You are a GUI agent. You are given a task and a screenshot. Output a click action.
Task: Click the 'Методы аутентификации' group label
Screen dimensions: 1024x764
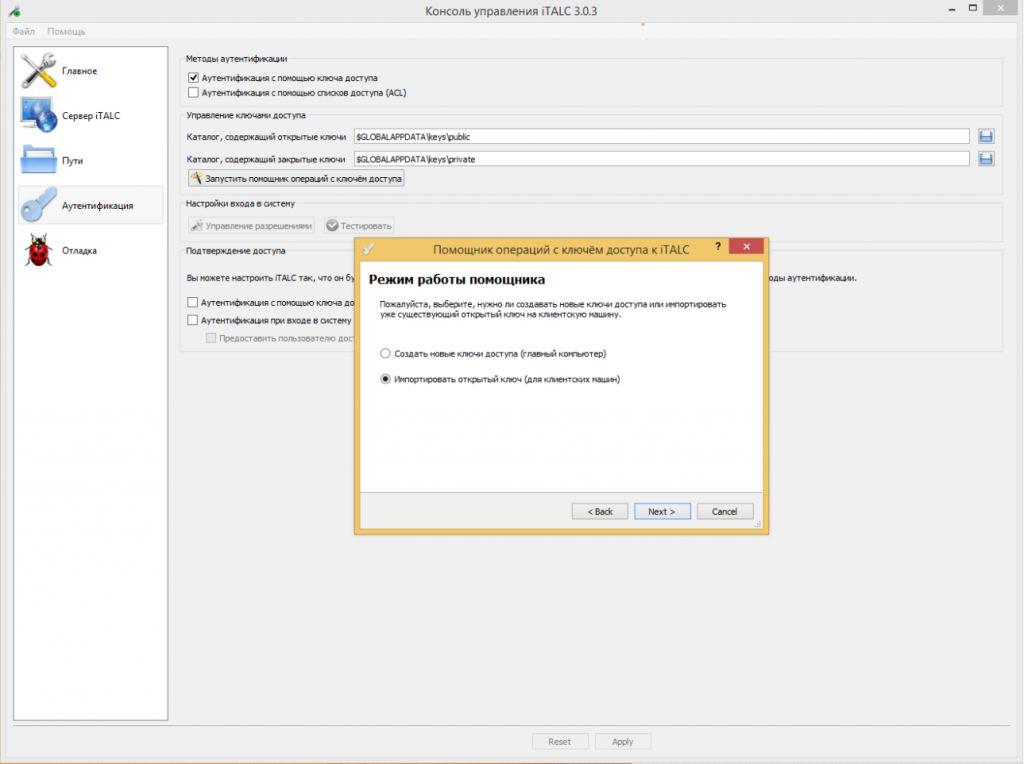pyautogui.click(x=236, y=59)
